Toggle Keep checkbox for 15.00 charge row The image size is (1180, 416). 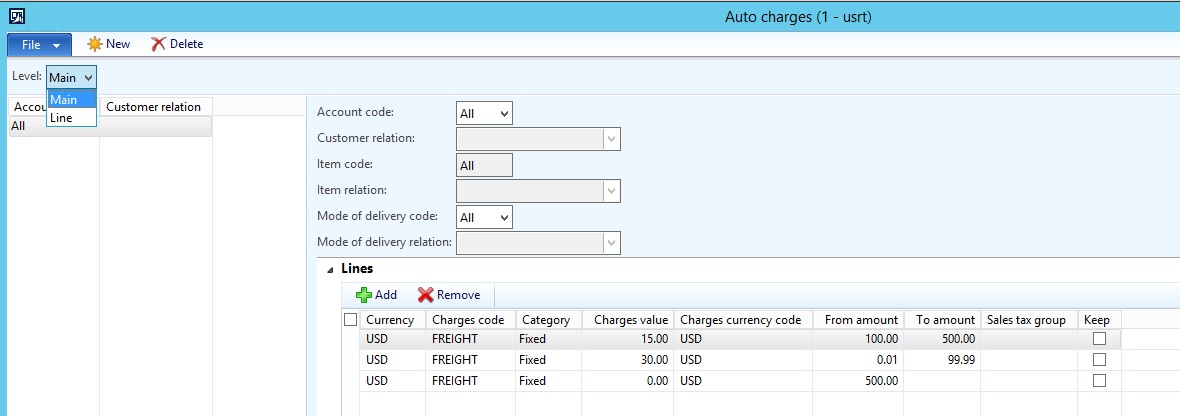[x=1099, y=339]
